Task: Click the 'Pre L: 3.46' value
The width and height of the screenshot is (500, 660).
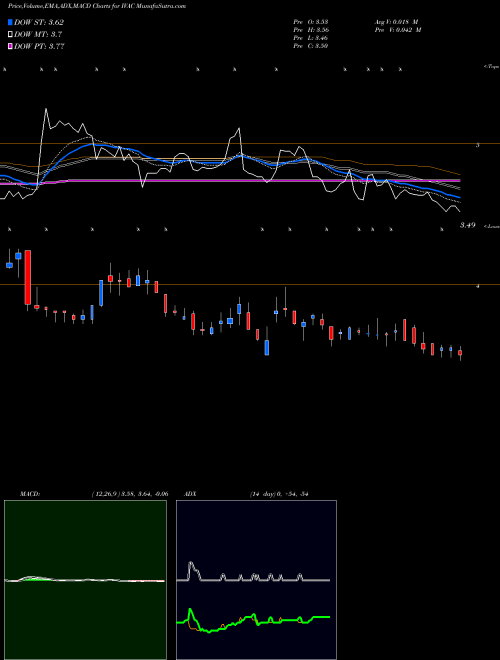Action: point(311,38)
